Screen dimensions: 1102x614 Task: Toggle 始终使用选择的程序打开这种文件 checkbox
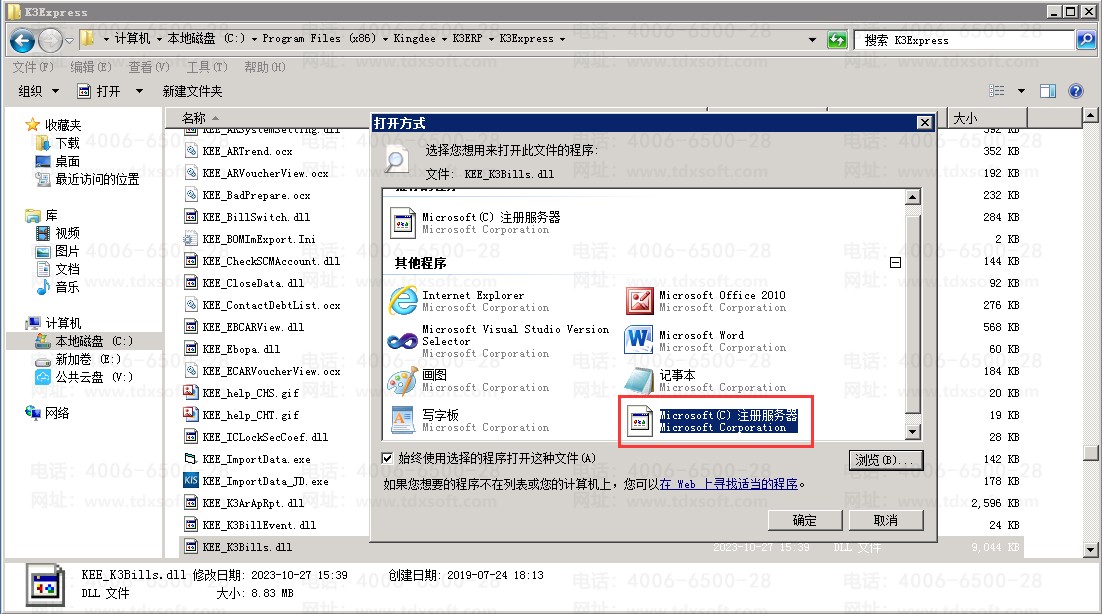(x=388, y=458)
